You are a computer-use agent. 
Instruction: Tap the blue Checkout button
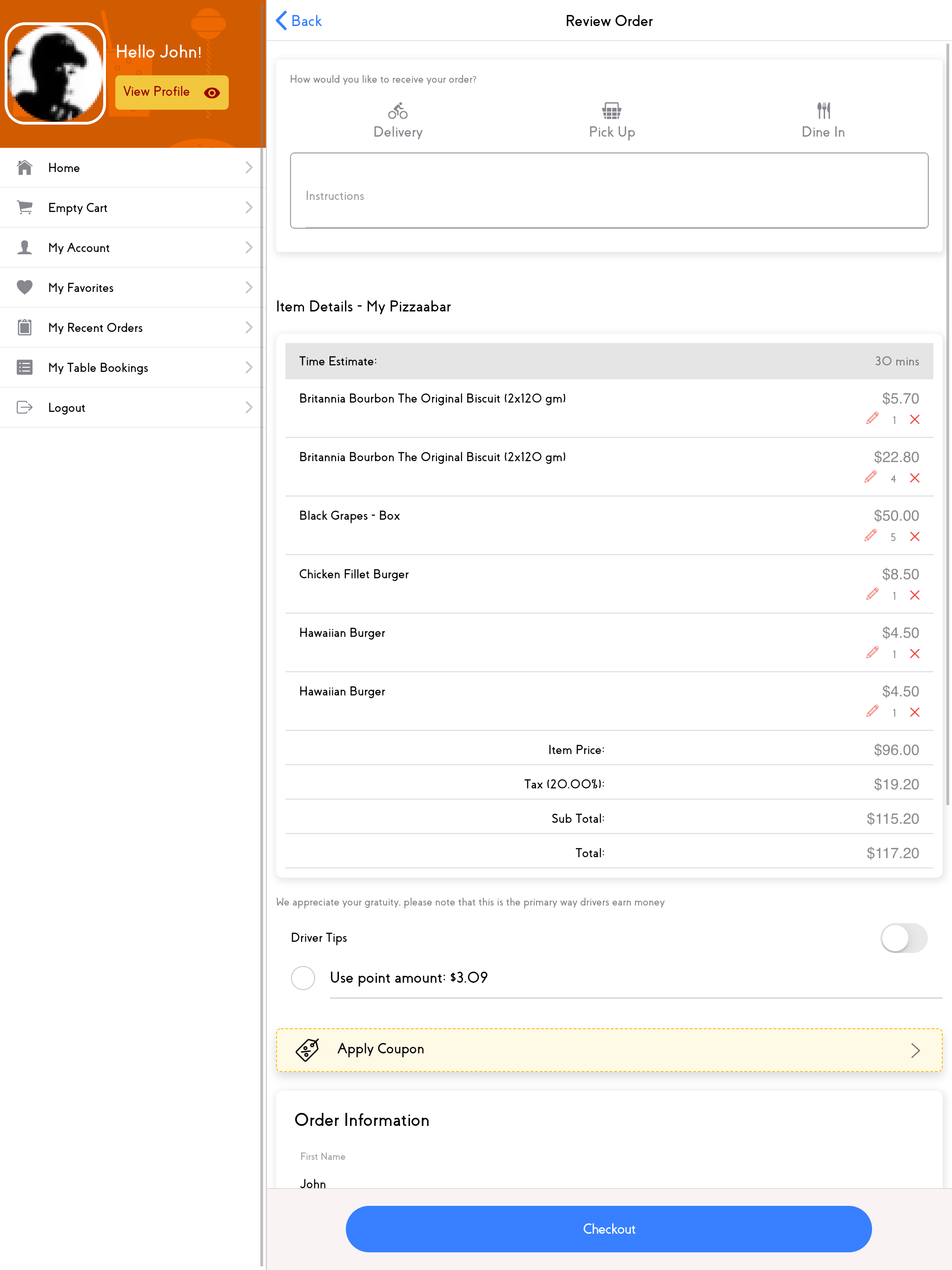pyautogui.click(x=608, y=1229)
